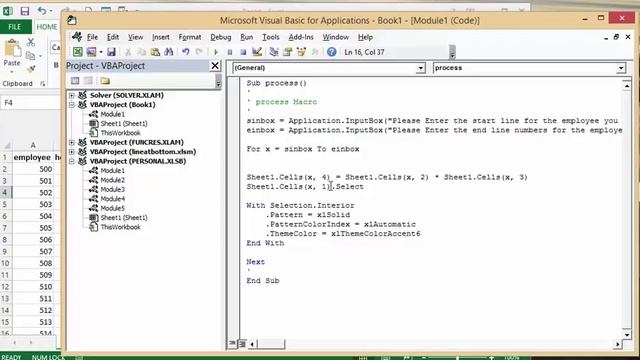640x360 pixels.
Task: Click the Redo toolbar icon
Action: pos(199,52)
